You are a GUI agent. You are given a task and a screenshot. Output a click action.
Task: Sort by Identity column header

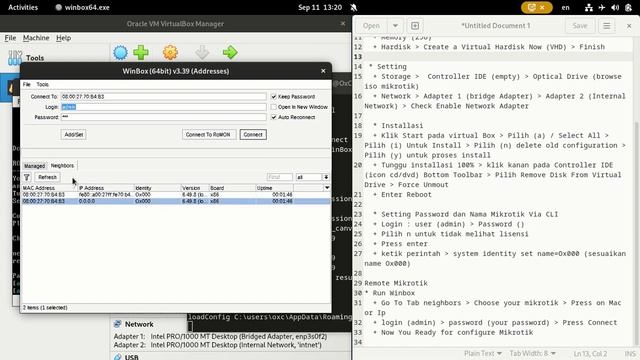pos(158,188)
